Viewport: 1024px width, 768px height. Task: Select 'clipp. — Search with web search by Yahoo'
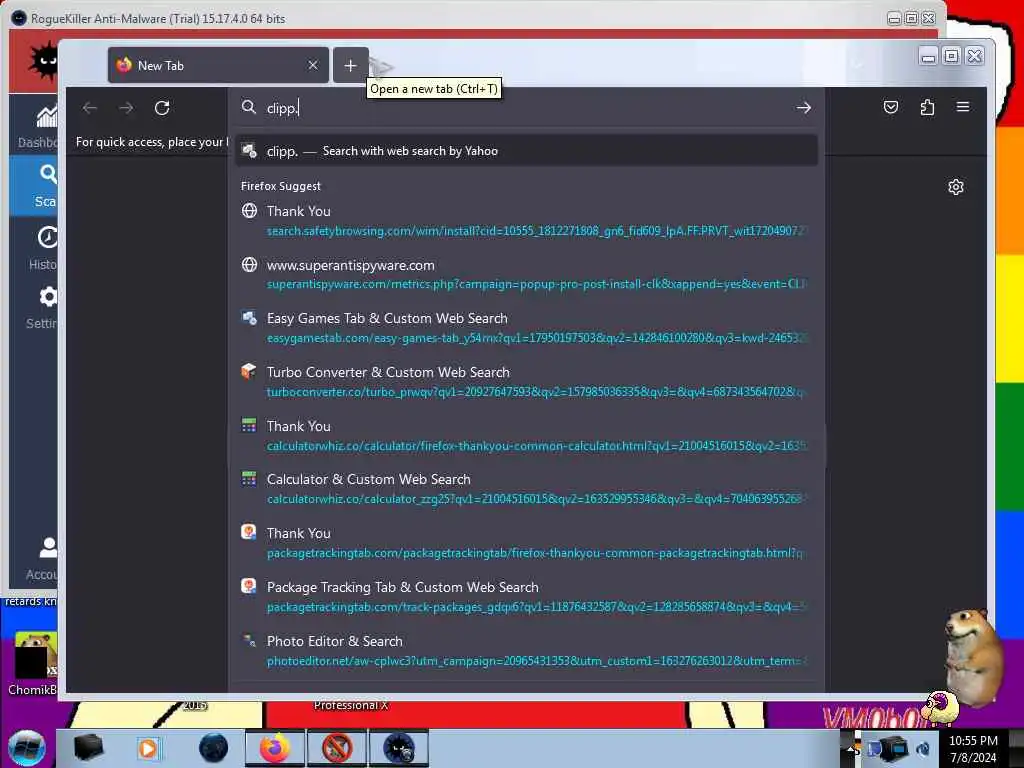[526, 151]
